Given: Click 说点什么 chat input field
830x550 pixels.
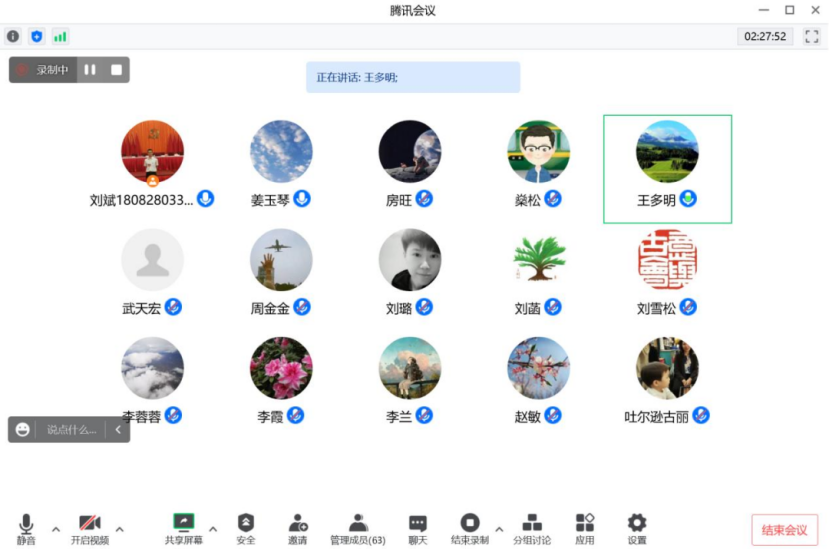Looking at the screenshot, I should click(x=71, y=429).
